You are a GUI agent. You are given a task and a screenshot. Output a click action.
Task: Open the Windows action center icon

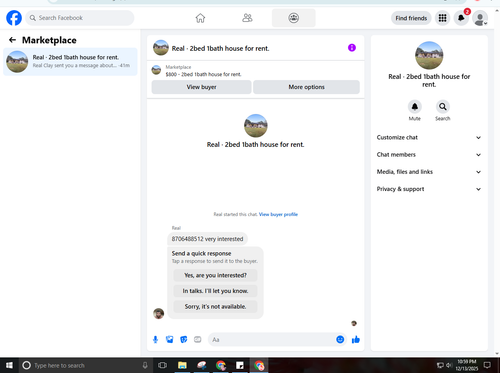click(487, 365)
